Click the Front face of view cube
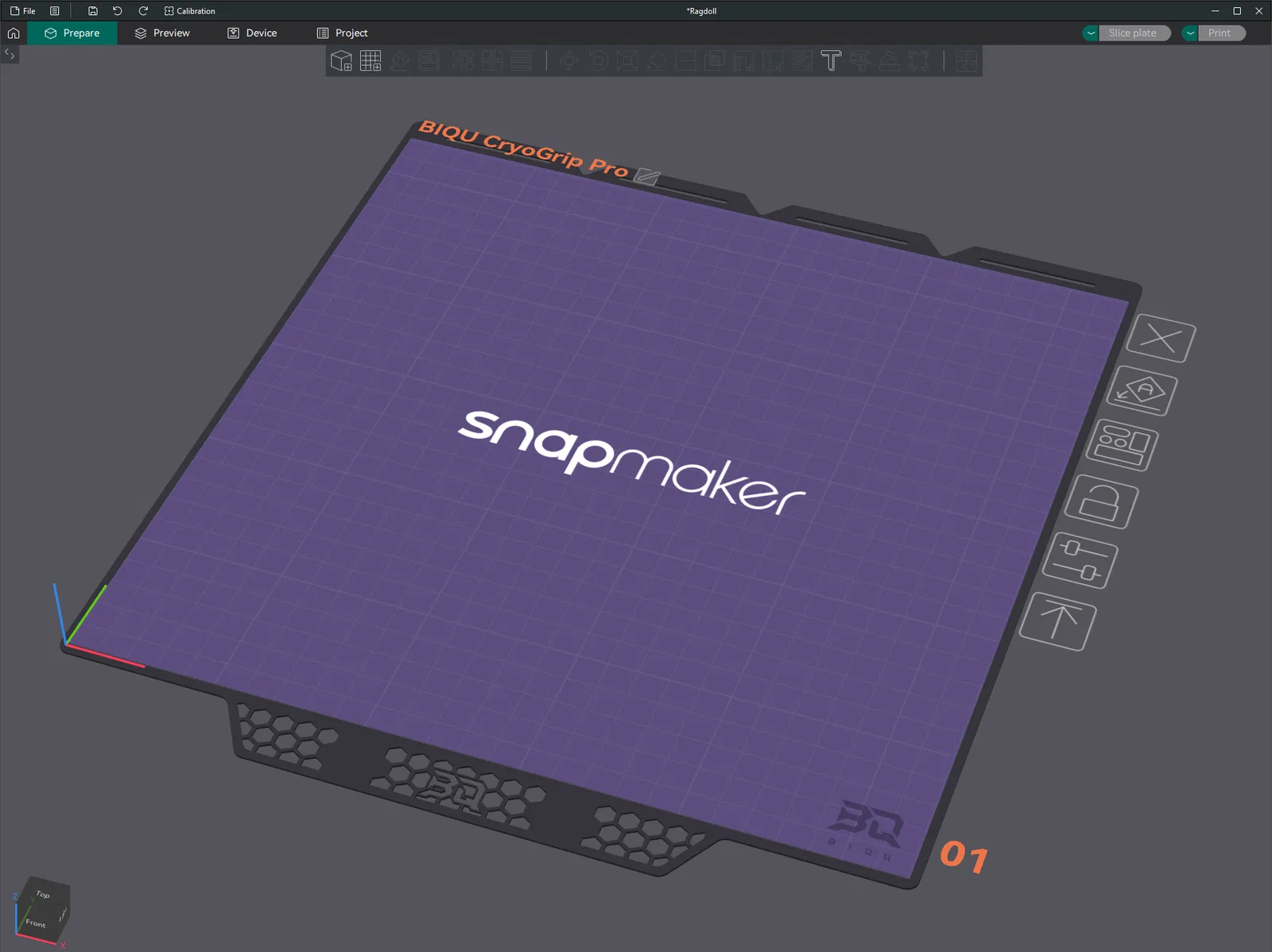1272x952 pixels. 35,923
